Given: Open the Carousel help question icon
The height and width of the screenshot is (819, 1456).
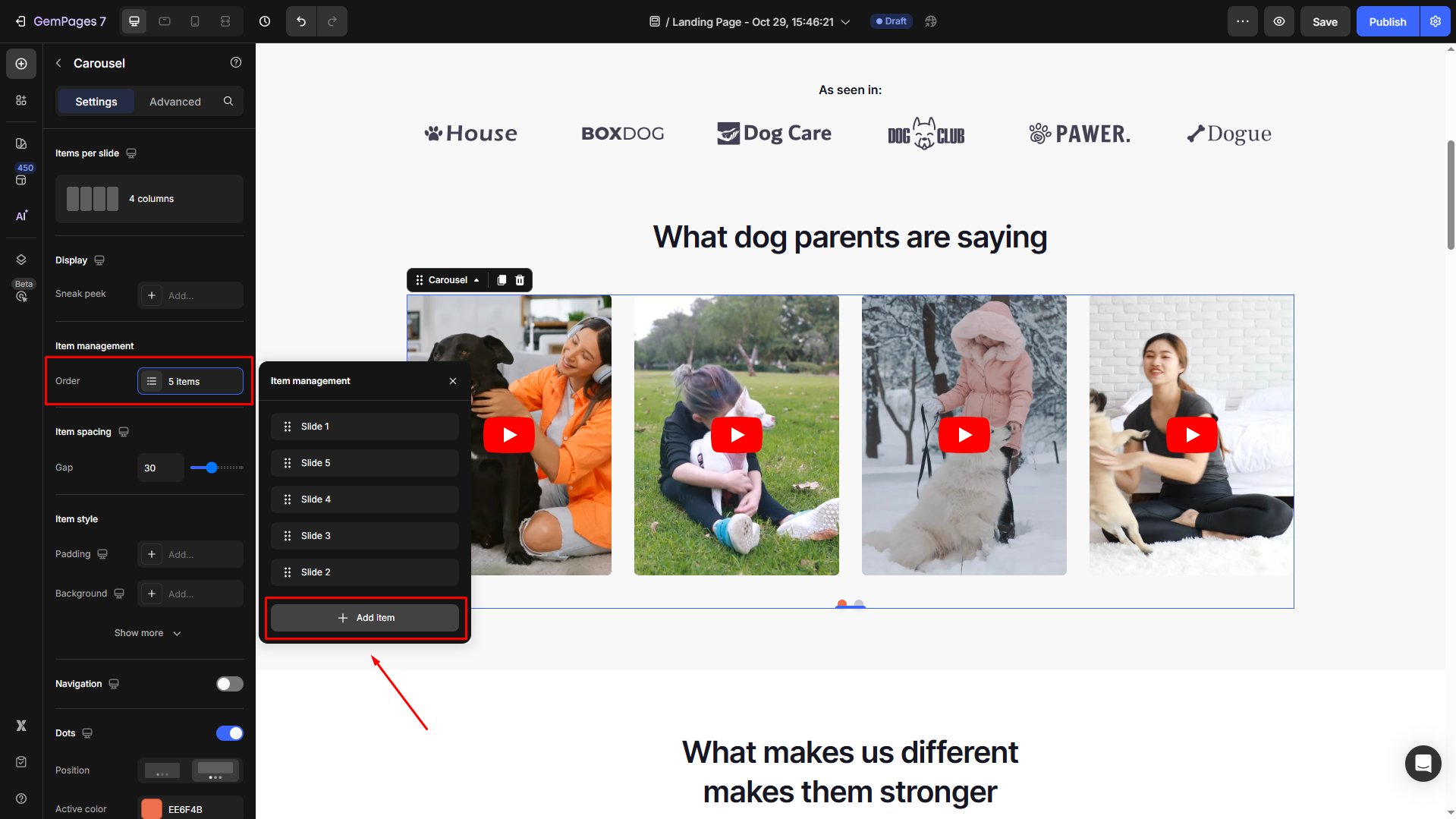Looking at the screenshot, I should coord(236,62).
